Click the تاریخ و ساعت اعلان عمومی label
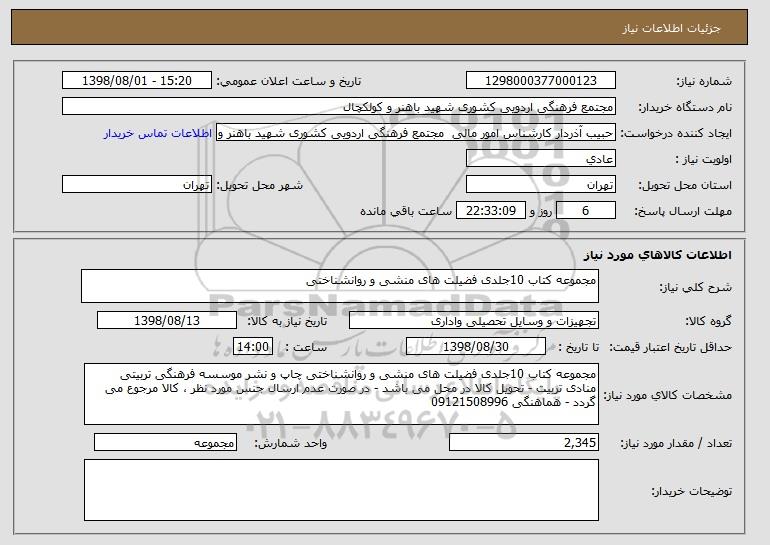This screenshot has height=545, width=770. point(289,81)
